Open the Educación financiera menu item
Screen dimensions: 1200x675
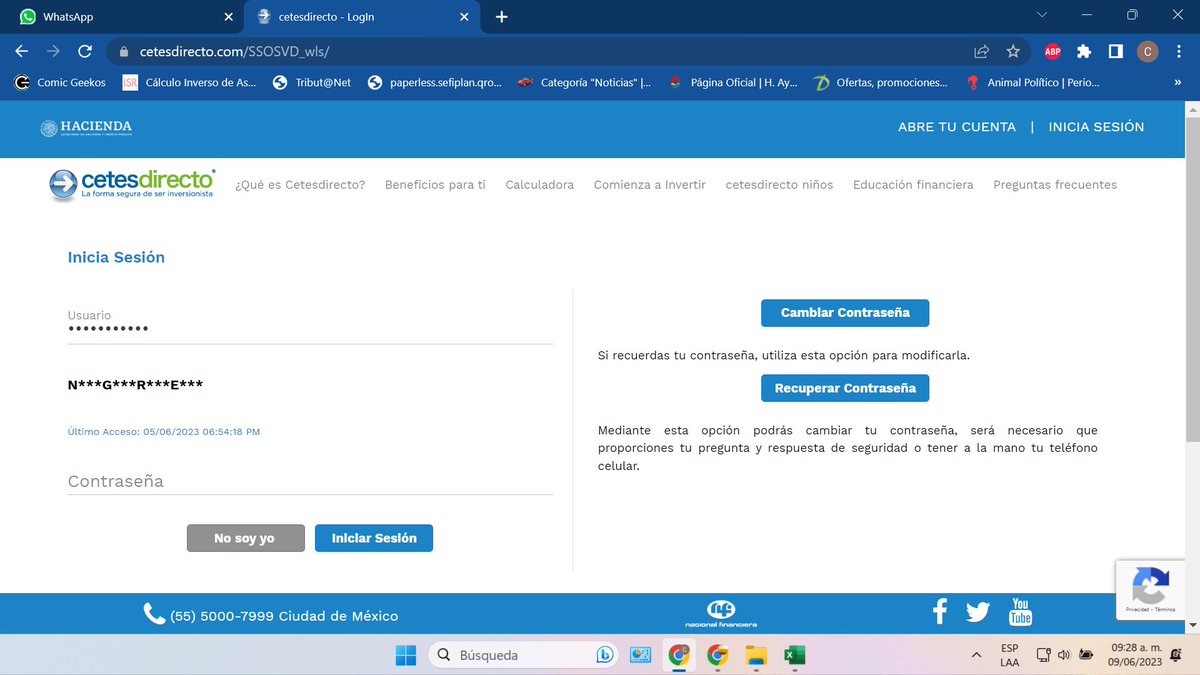click(913, 185)
